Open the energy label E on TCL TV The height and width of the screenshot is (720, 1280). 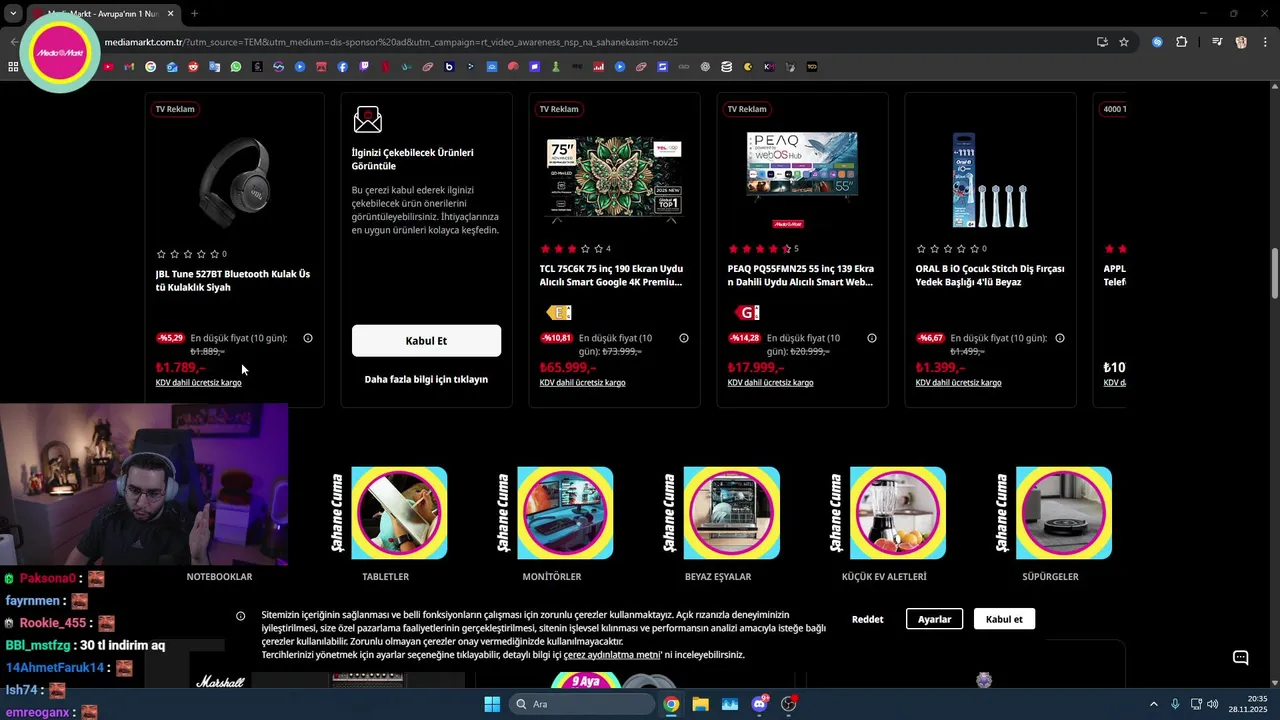click(557, 312)
